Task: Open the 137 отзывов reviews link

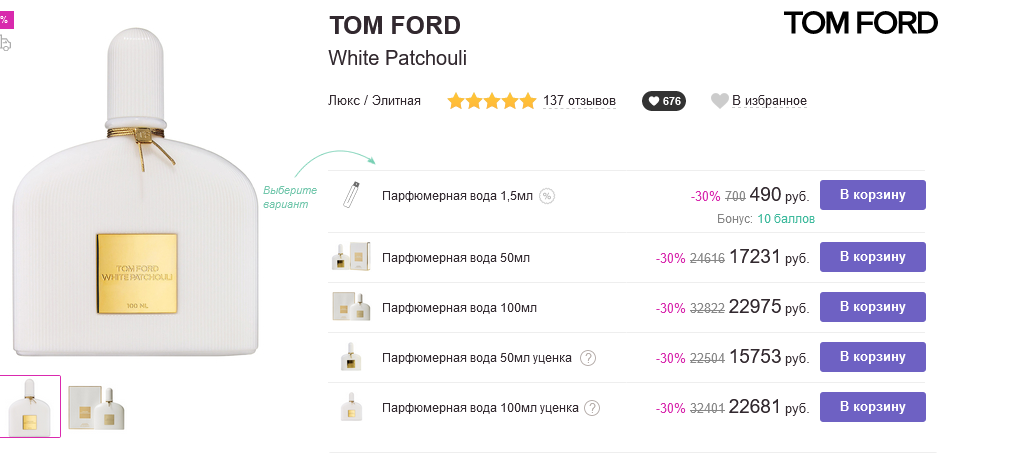Action: tap(579, 101)
